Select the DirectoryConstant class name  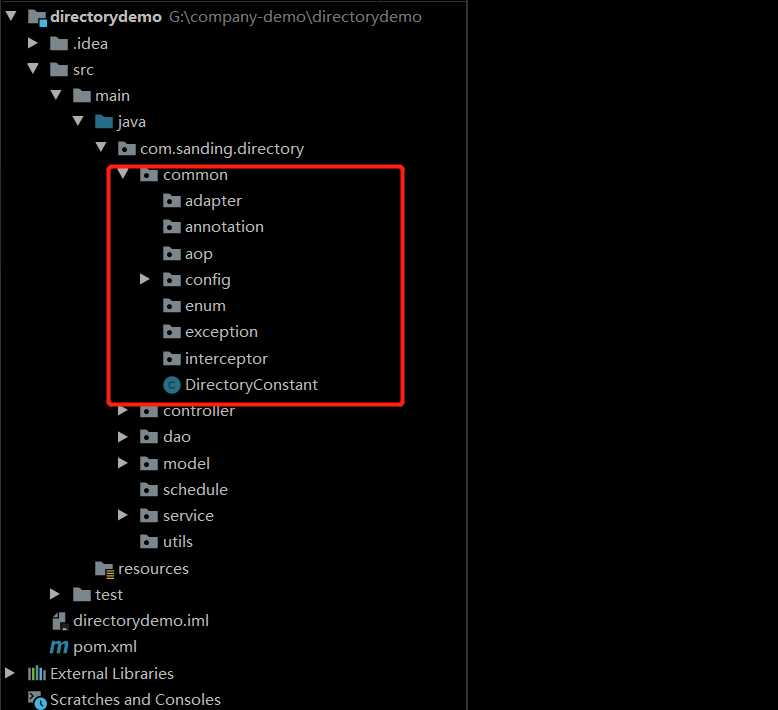pyautogui.click(x=251, y=385)
